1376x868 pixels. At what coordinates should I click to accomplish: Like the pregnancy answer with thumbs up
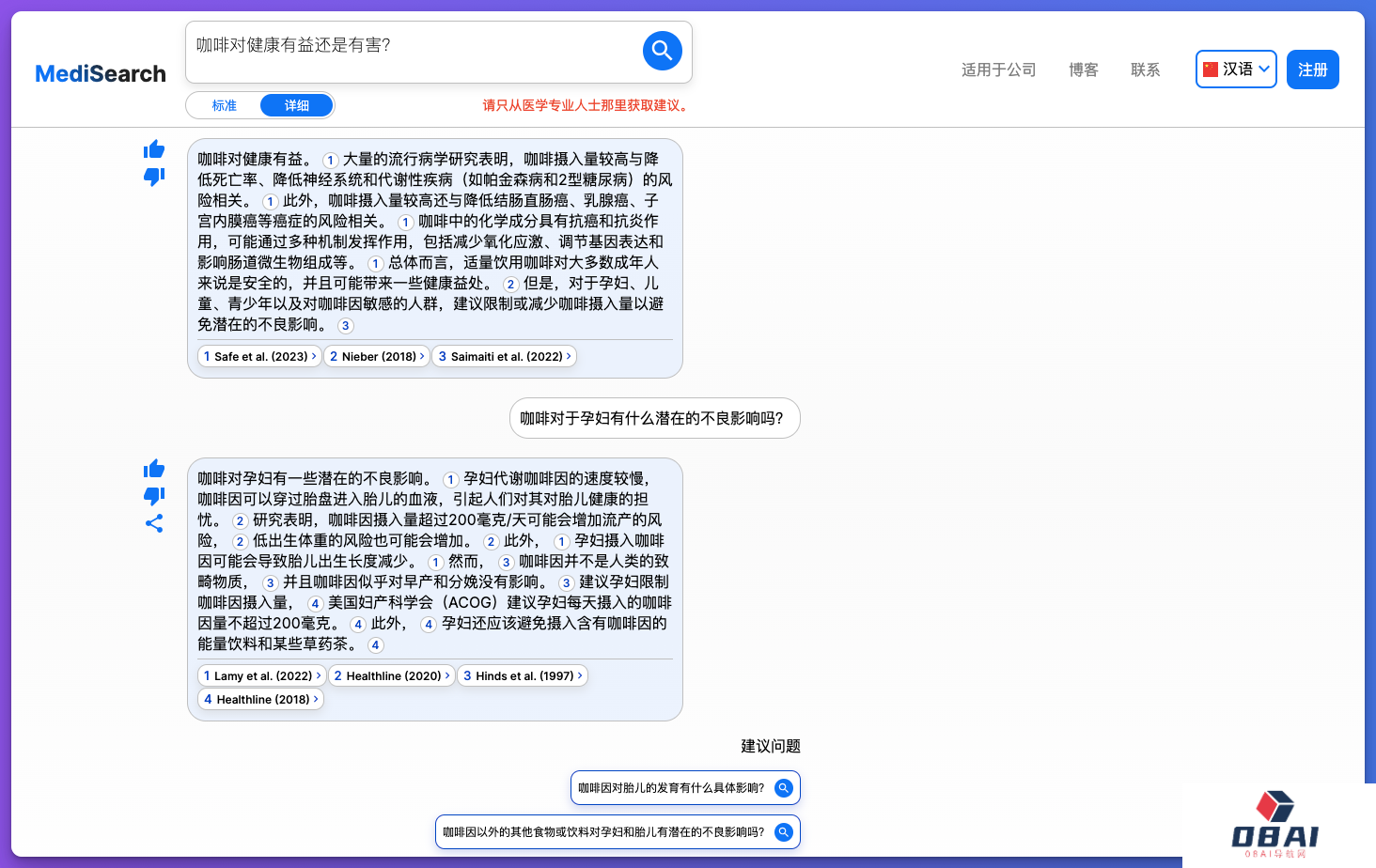tap(154, 469)
